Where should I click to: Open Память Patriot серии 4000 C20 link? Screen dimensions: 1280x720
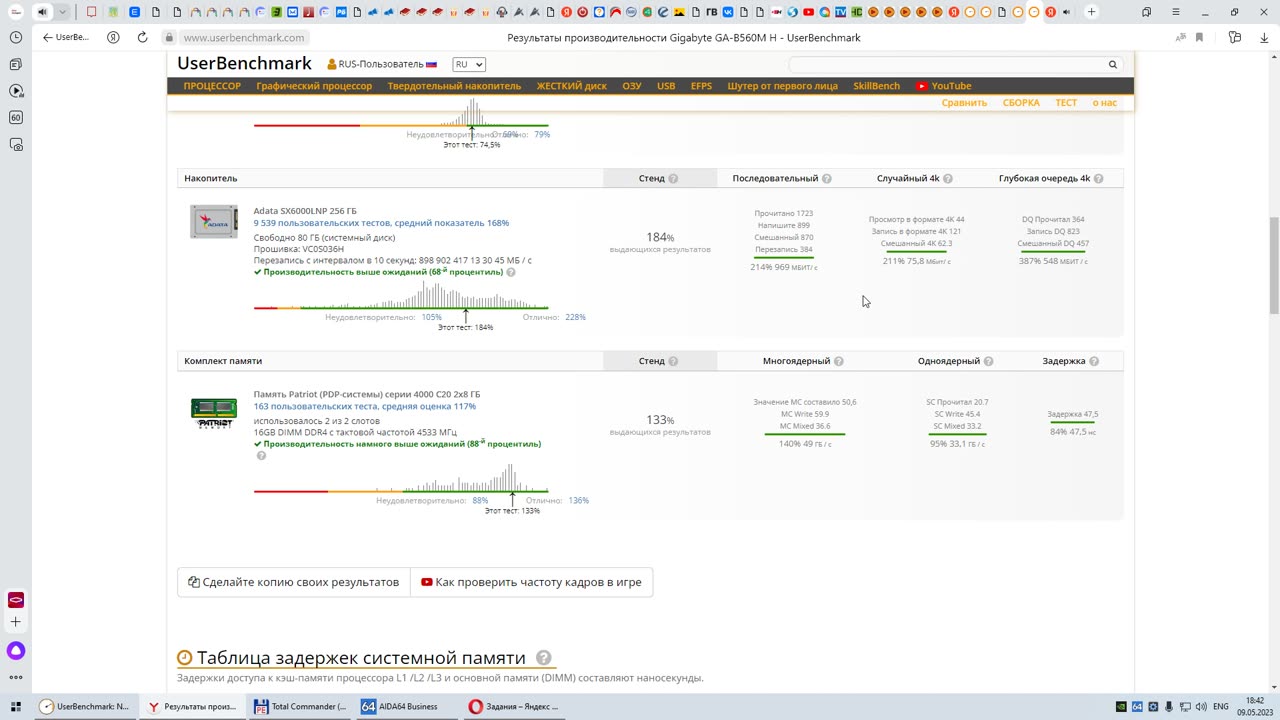point(367,394)
